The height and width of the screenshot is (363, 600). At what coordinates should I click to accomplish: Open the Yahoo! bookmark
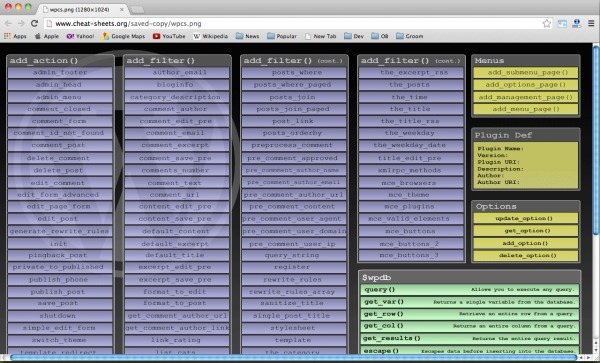[x=80, y=36]
